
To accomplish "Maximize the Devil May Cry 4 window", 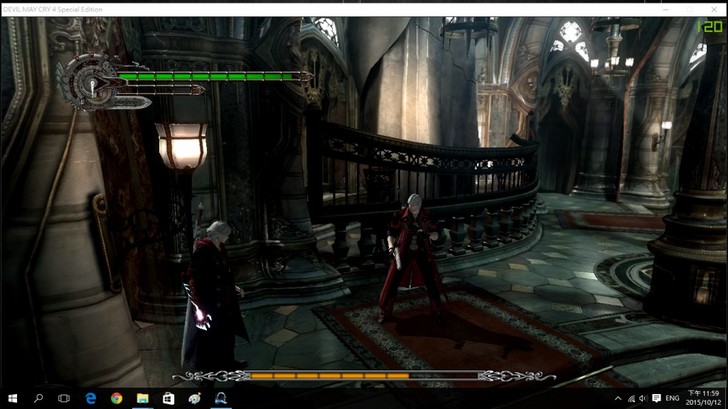I will click(x=690, y=9).
